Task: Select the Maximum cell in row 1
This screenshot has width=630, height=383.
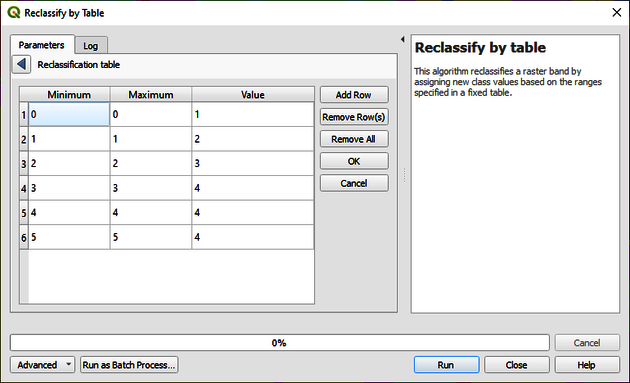Action: pyautogui.click(x=151, y=115)
